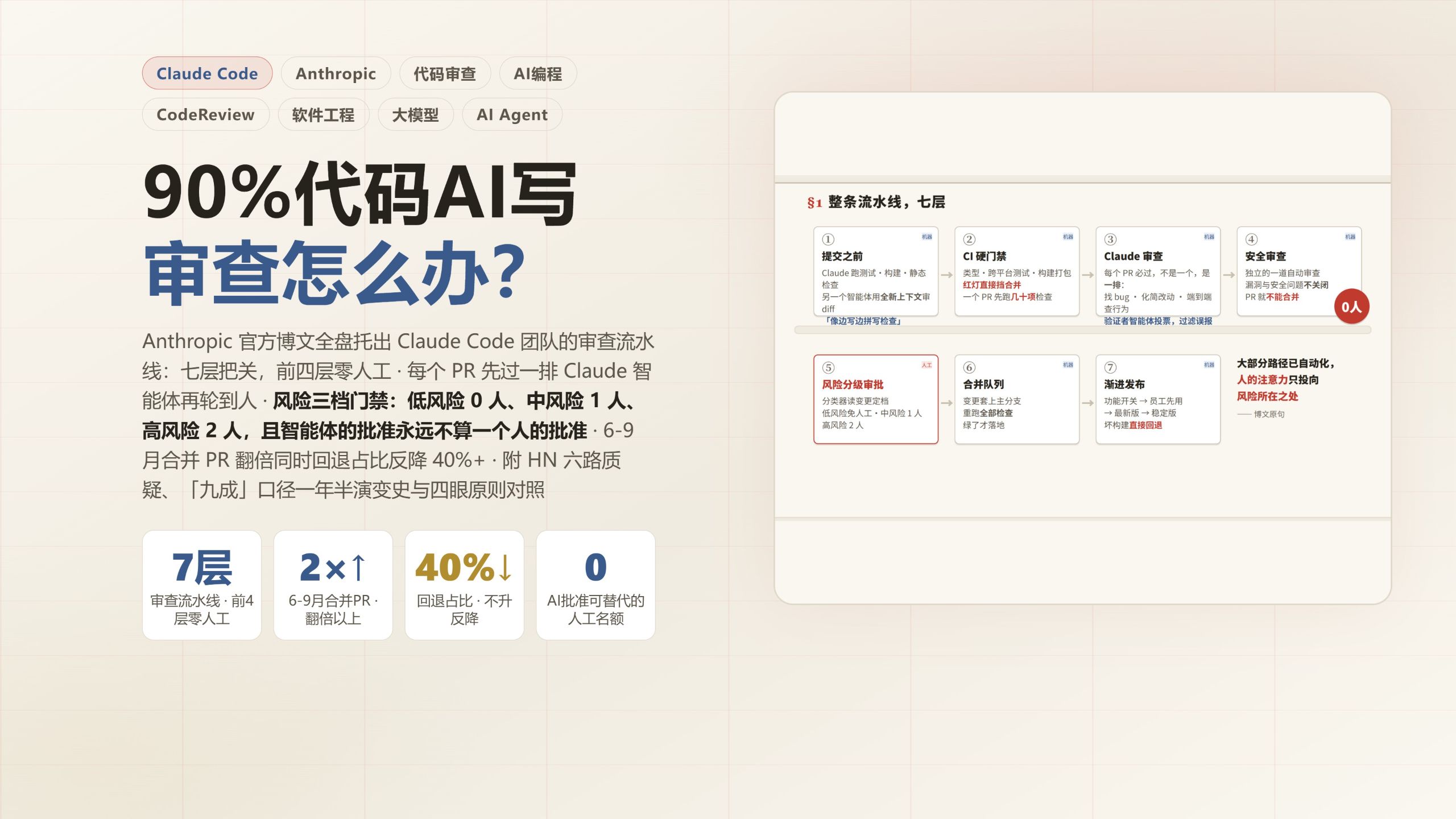Screen dimensions: 1456x819
Task: Select step 2 card CI 硬门禁
Action: tap(1017, 271)
